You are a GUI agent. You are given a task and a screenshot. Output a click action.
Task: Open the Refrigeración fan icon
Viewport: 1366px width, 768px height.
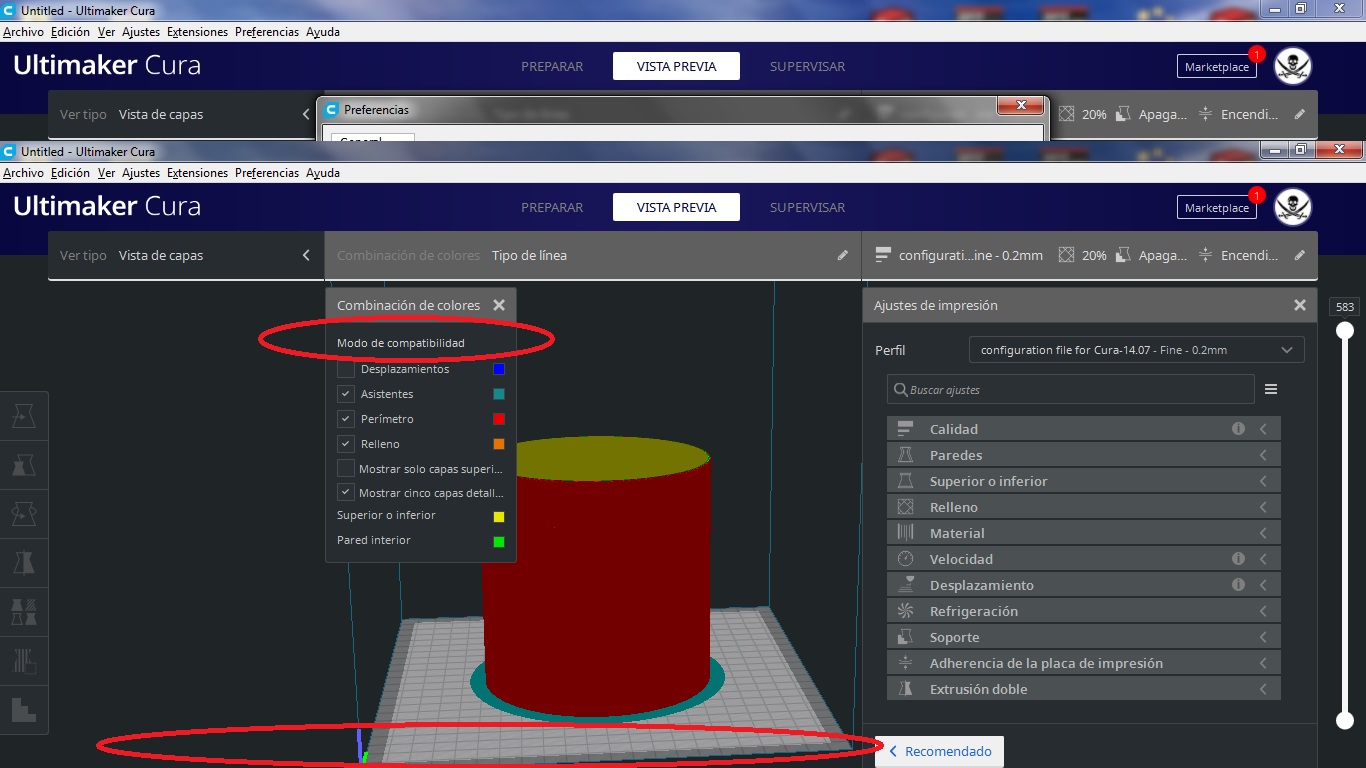[907, 610]
